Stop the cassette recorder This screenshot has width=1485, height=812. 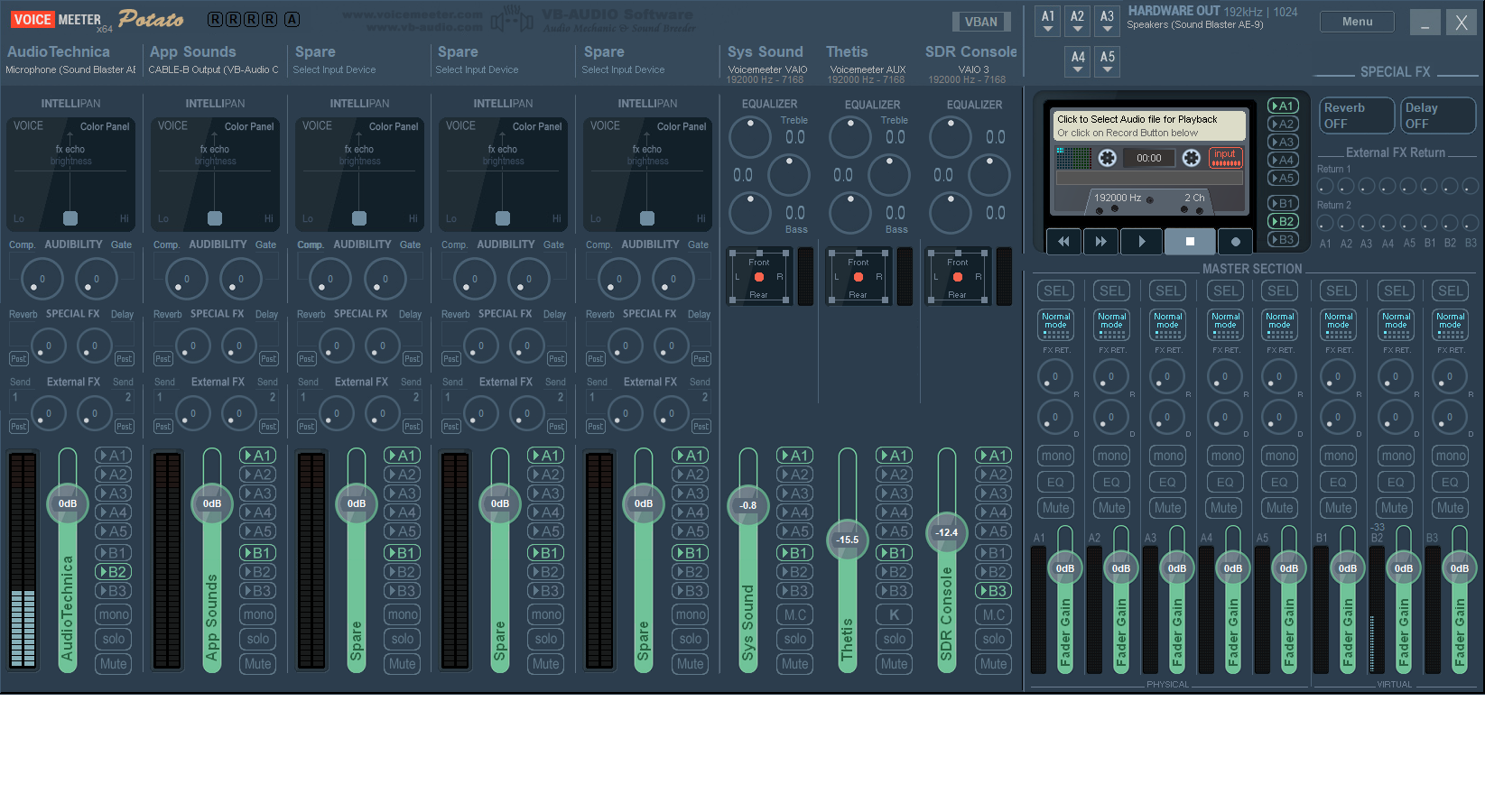point(1190,241)
